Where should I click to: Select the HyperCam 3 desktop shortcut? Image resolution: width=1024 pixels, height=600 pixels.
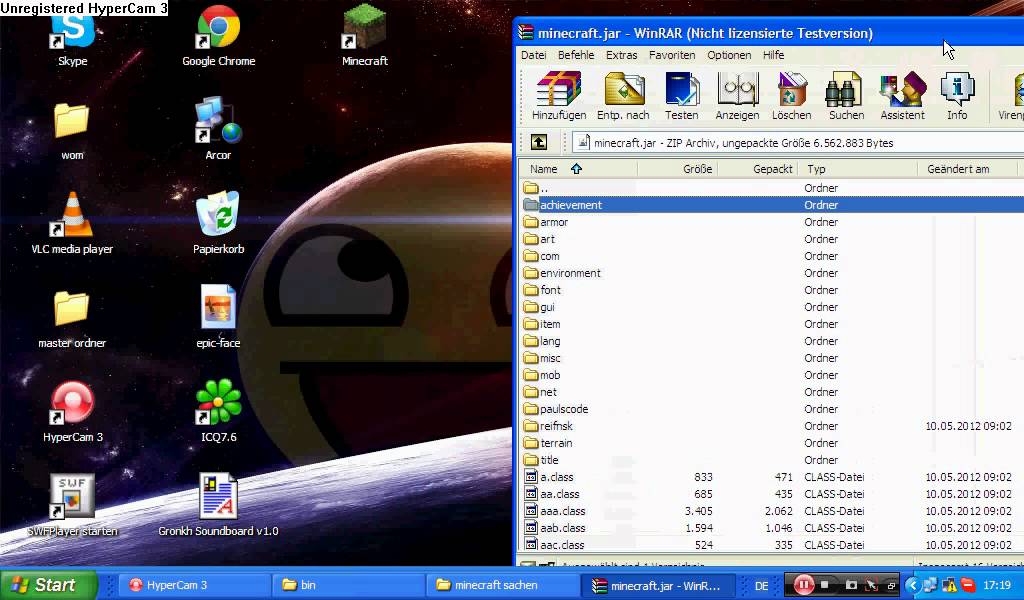pyautogui.click(x=72, y=412)
